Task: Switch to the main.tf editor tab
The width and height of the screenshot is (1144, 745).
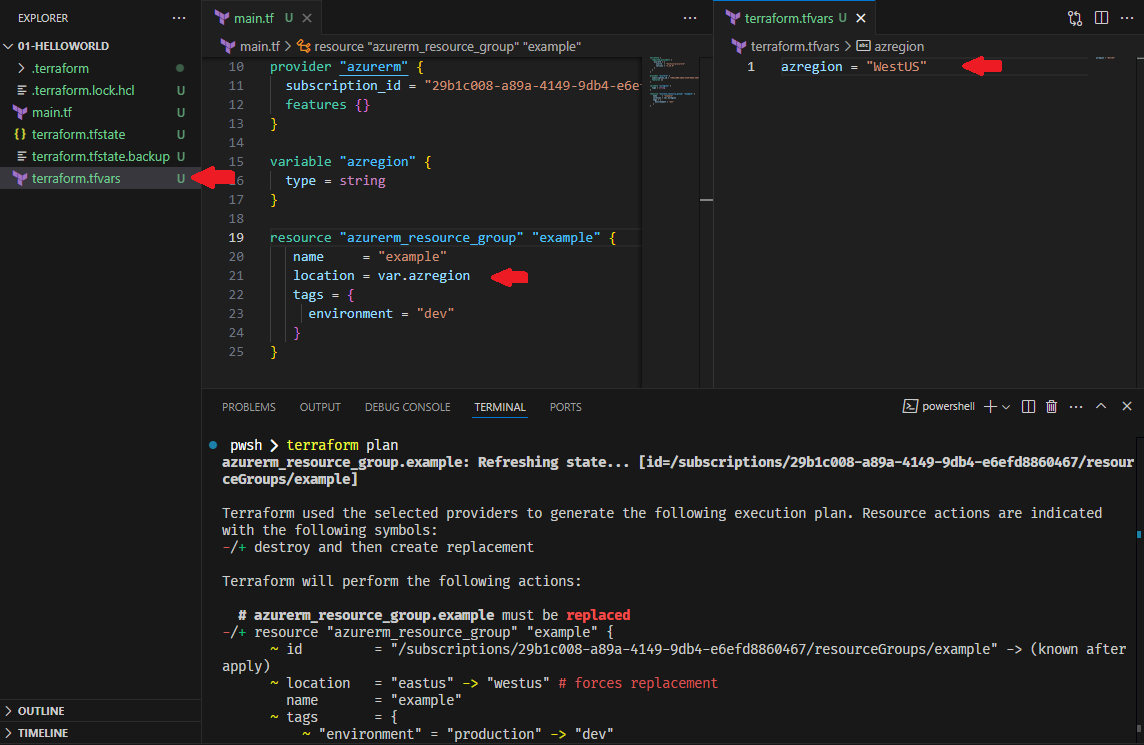Action: [x=253, y=18]
